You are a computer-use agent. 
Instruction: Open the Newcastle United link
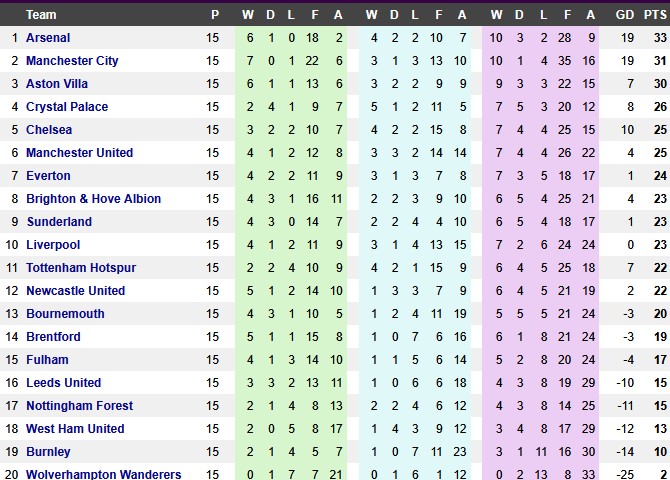pos(75,291)
